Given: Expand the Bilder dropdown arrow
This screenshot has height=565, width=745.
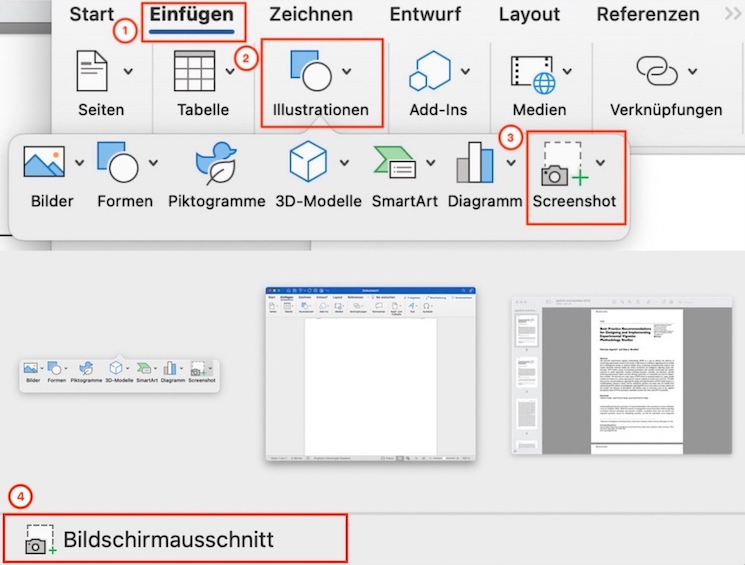Looking at the screenshot, I should point(79,163).
